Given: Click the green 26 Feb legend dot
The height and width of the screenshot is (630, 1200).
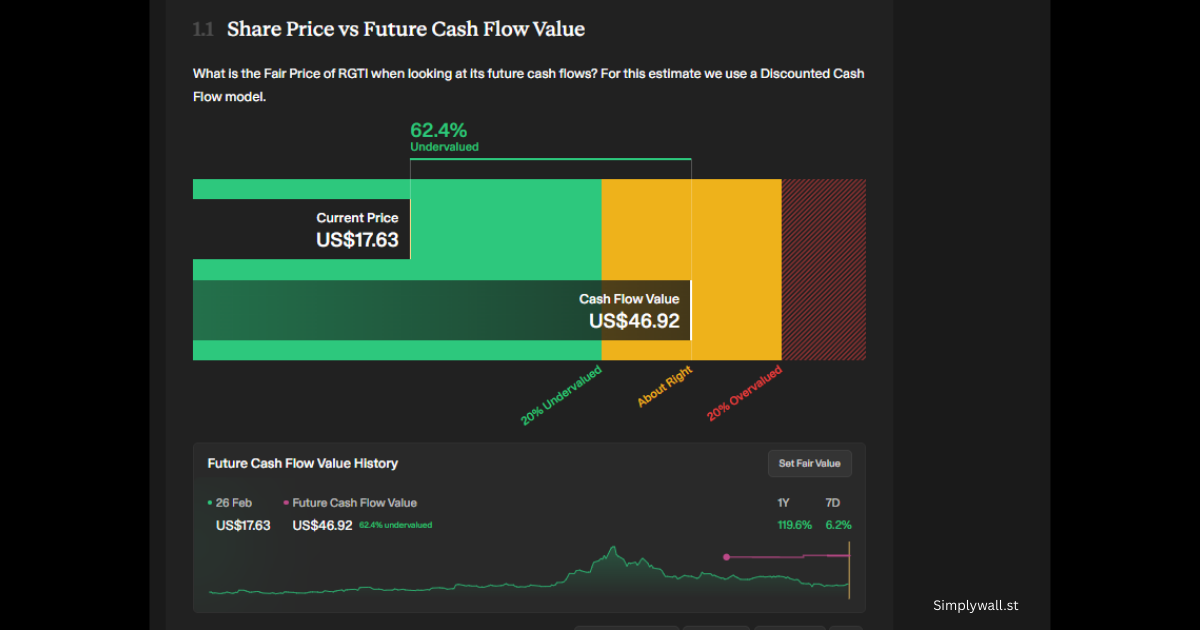Looking at the screenshot, I should 210,503.
